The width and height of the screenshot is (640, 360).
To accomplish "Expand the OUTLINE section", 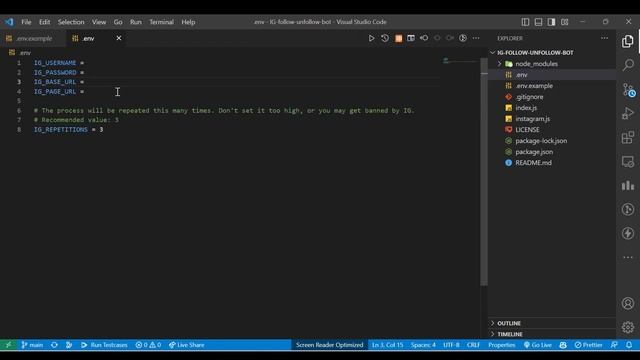I will point(509,323).
